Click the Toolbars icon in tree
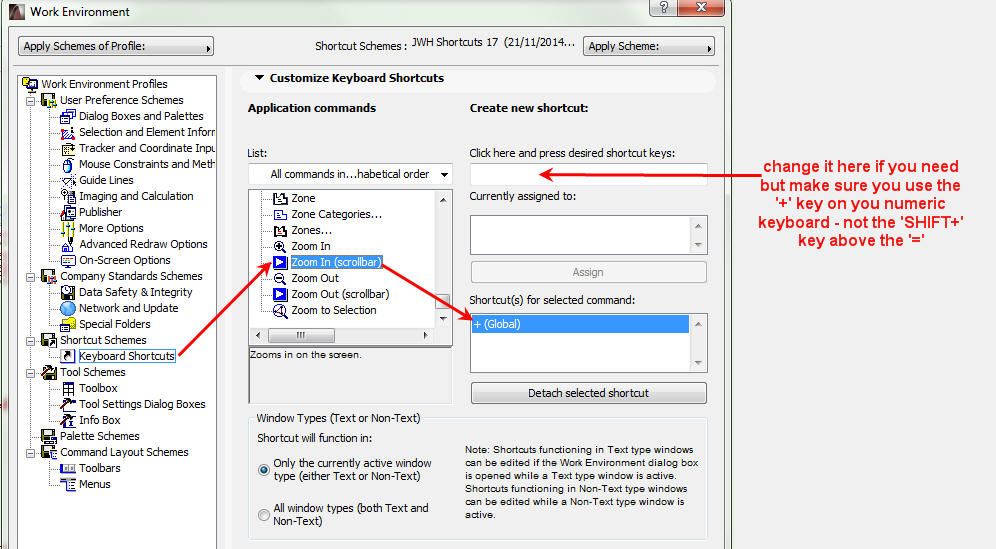The width and height of the screenshot is (996, 549). (67, 468)
